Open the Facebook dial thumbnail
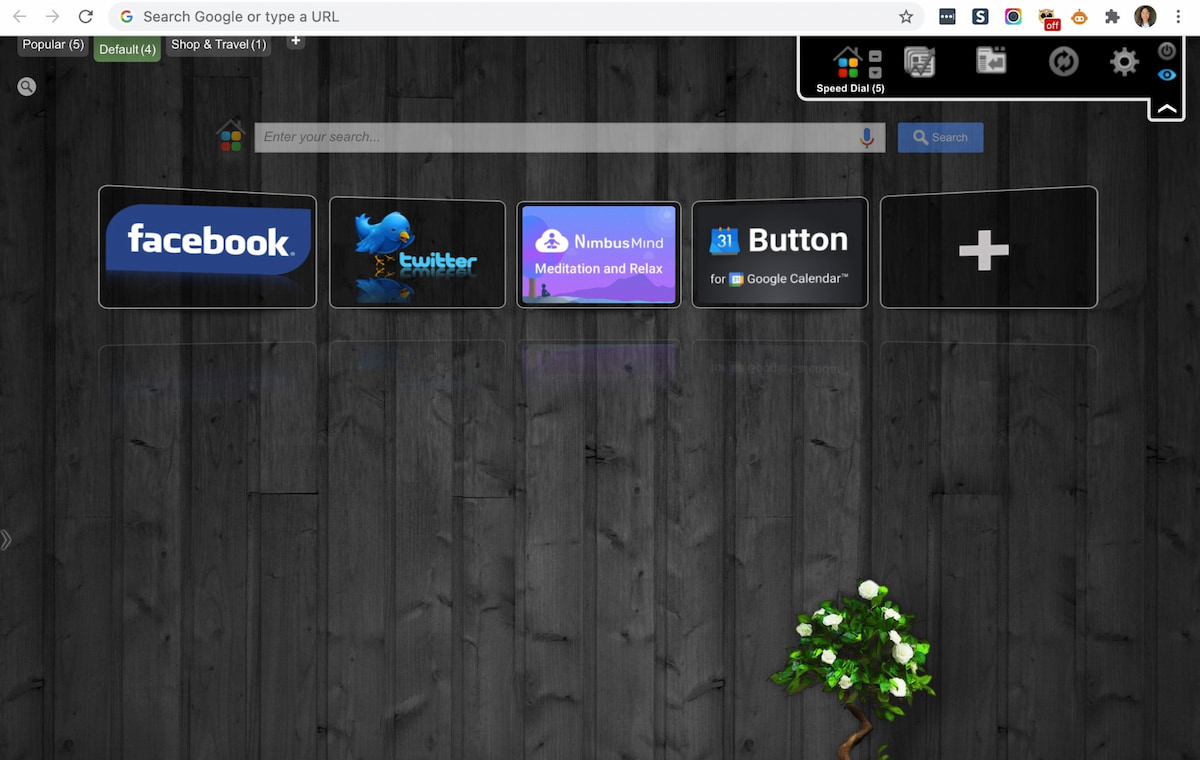 point(207,248)
